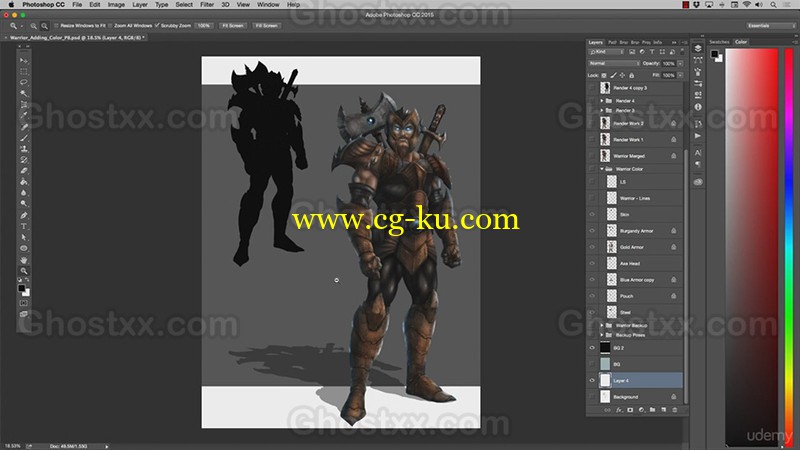
Task: Expand the Render 4 group
Action: tap(602, 101)
